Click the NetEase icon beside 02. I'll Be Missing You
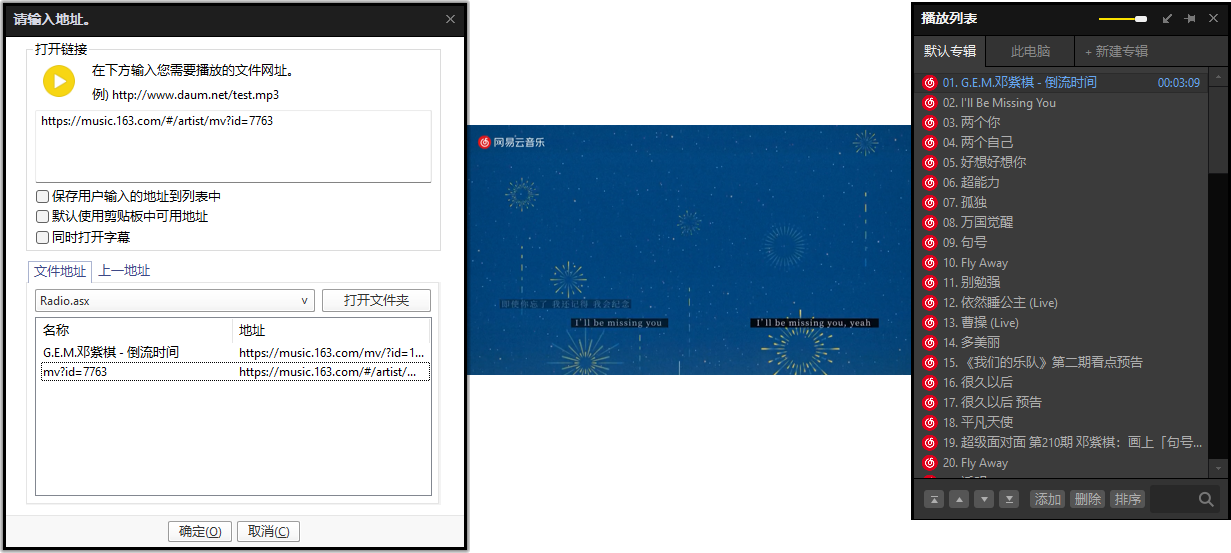 (x=929, y=103)
